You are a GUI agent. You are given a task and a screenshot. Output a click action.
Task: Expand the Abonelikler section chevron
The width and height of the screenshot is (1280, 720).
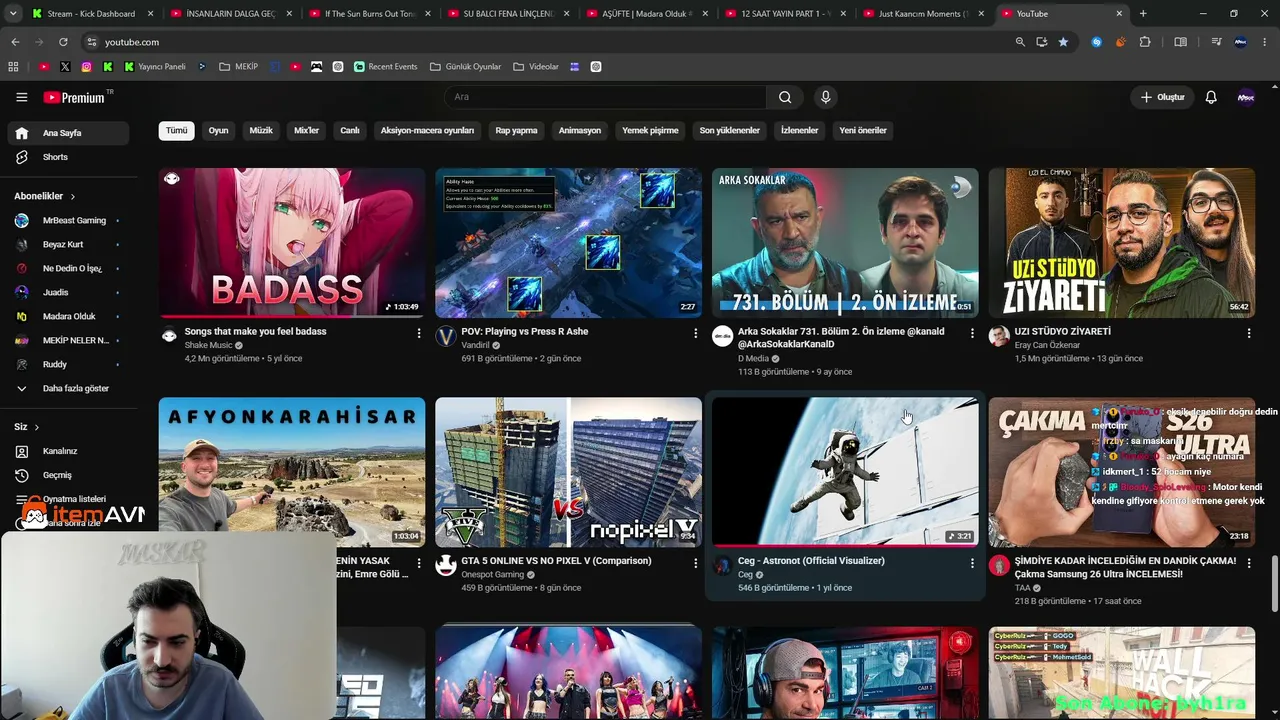[x=73, y=197]
